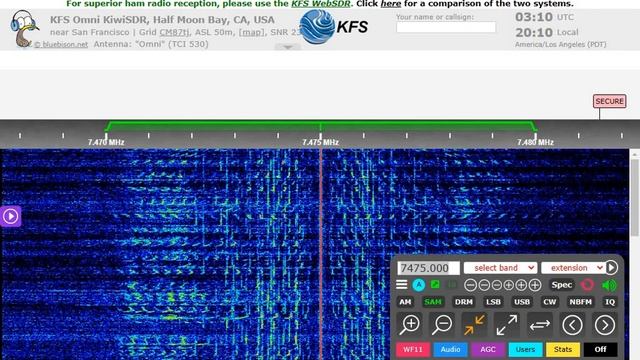This screenshot has height=360, width=640.
Task: Visit the bluebison.net link
Action: (61, 44)
